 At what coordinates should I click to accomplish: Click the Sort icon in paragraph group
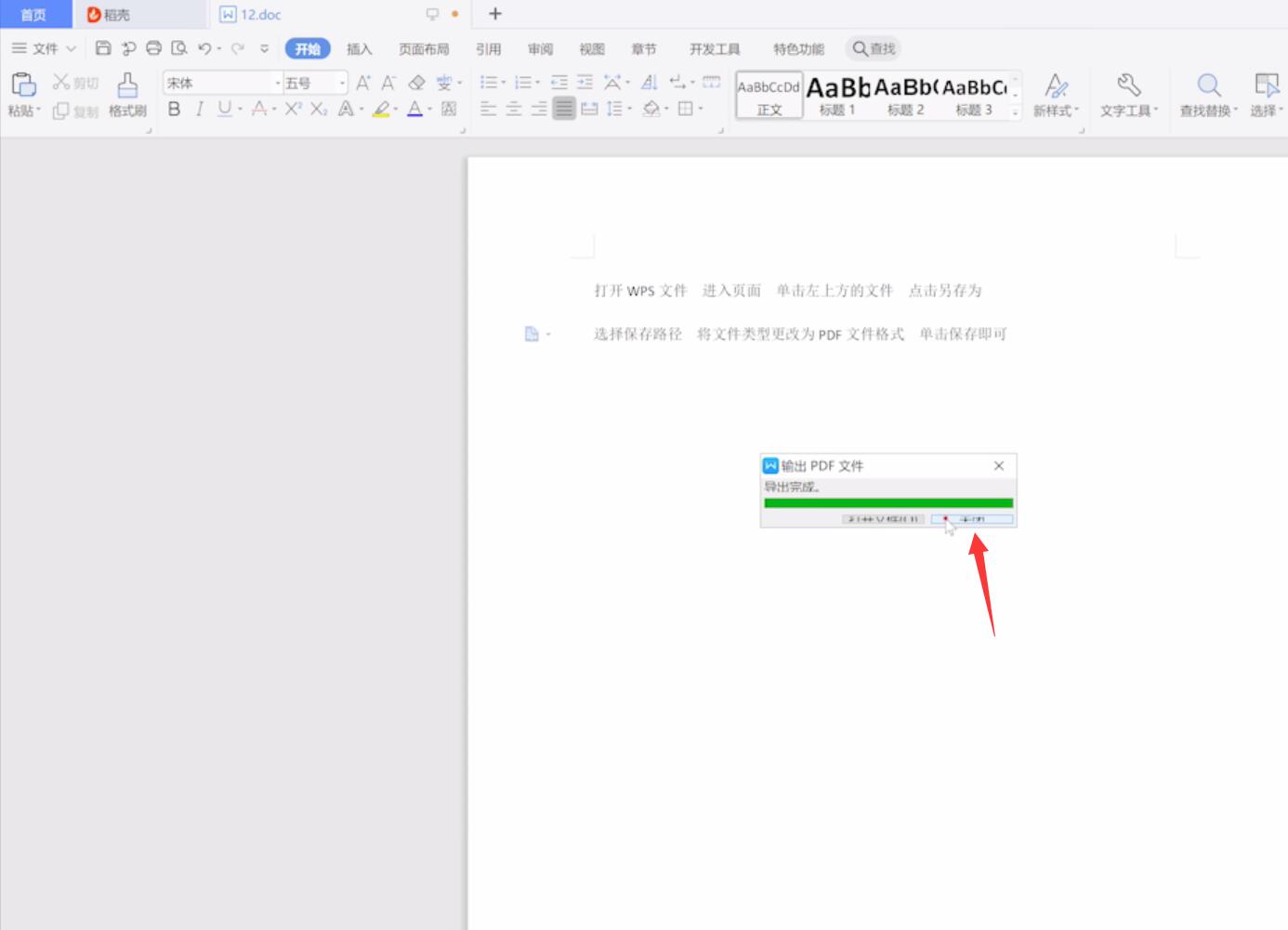coord(650,83)
